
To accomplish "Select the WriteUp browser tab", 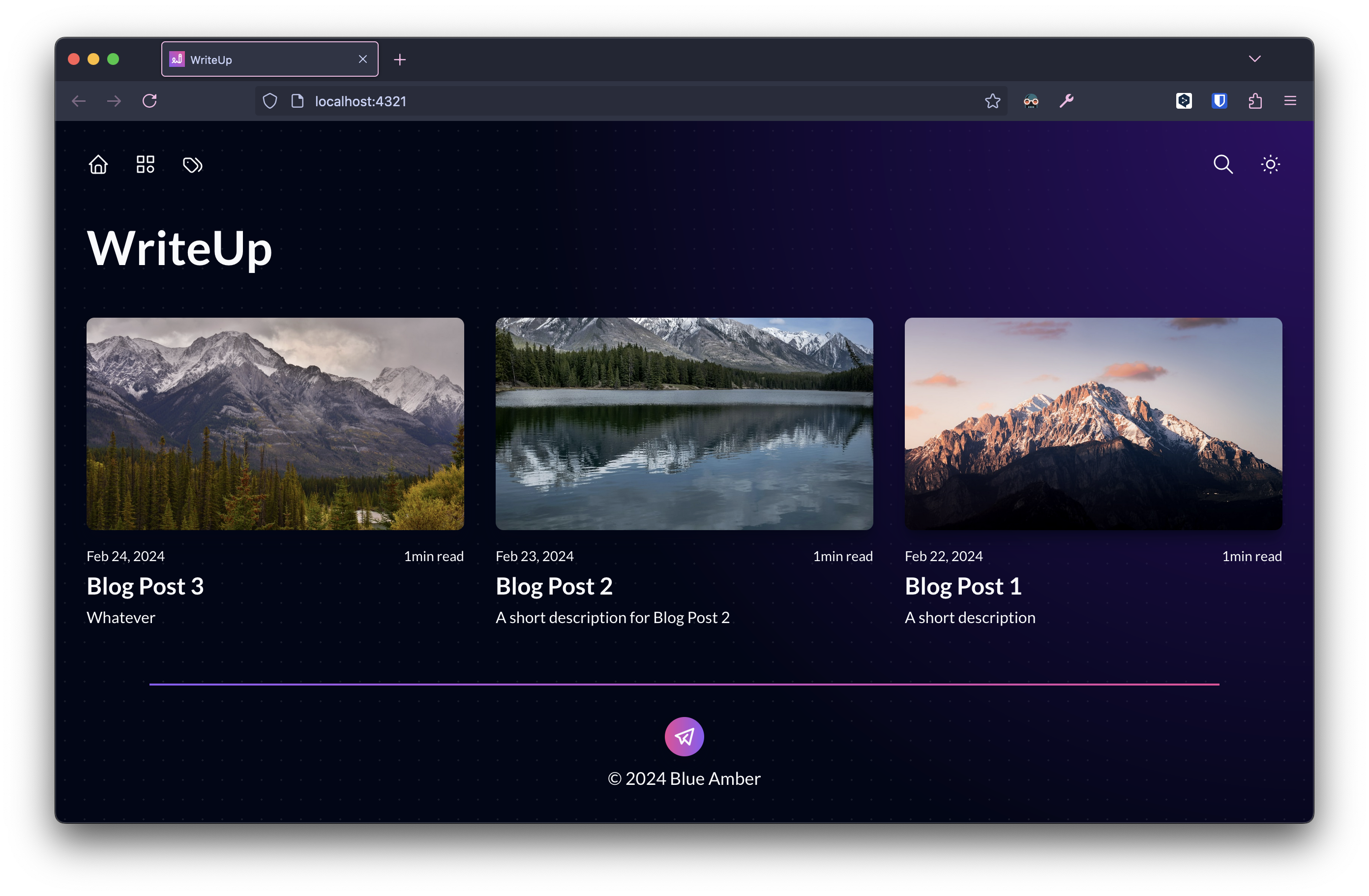I will click(x=269, y=59).
